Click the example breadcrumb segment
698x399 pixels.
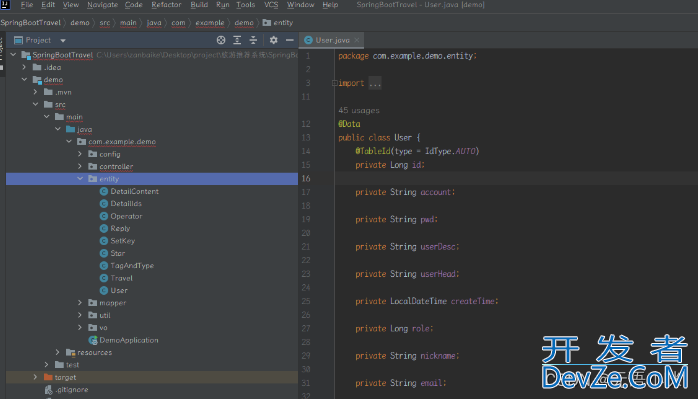click(x=210, y=23)
